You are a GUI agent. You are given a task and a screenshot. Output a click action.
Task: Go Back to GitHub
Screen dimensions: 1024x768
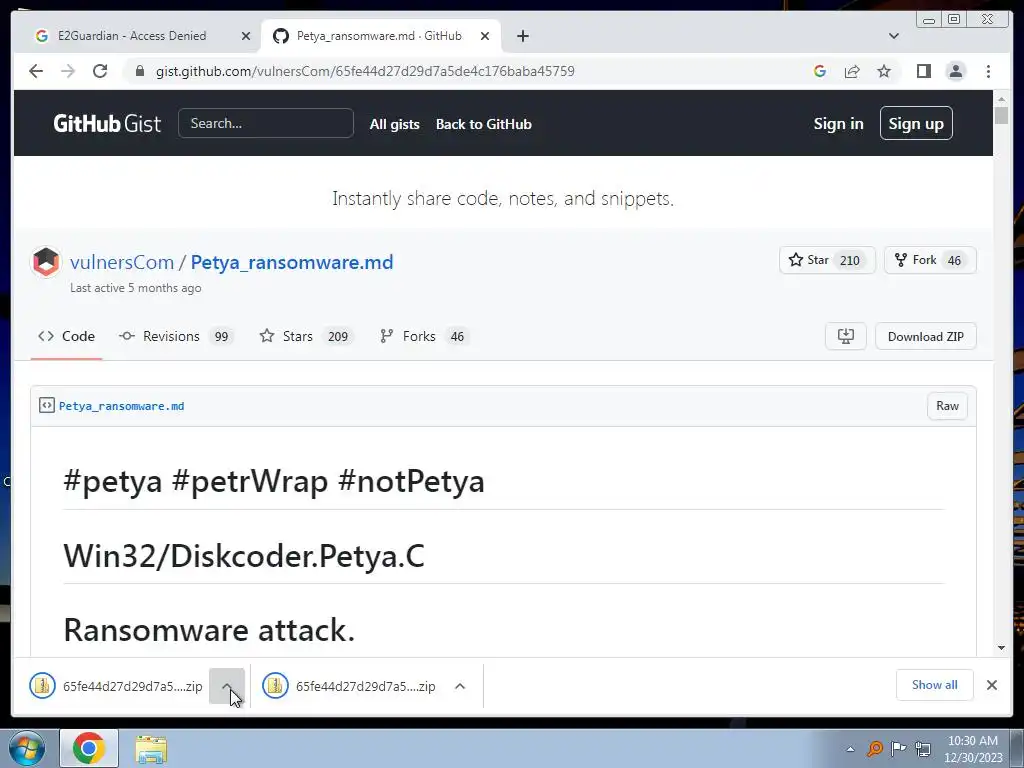[484, 124]
